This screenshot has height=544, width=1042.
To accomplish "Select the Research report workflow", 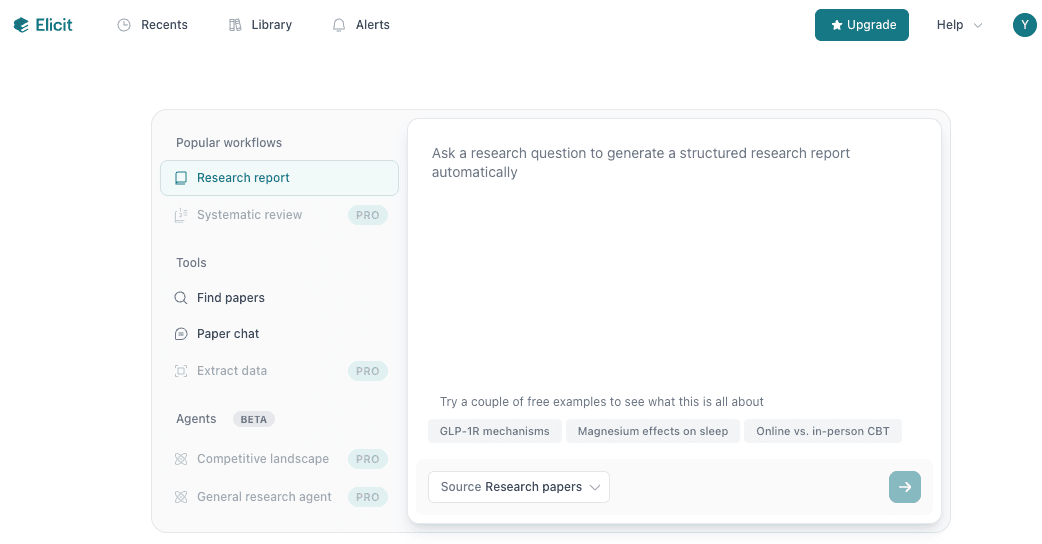I will [x=279, y=178].
